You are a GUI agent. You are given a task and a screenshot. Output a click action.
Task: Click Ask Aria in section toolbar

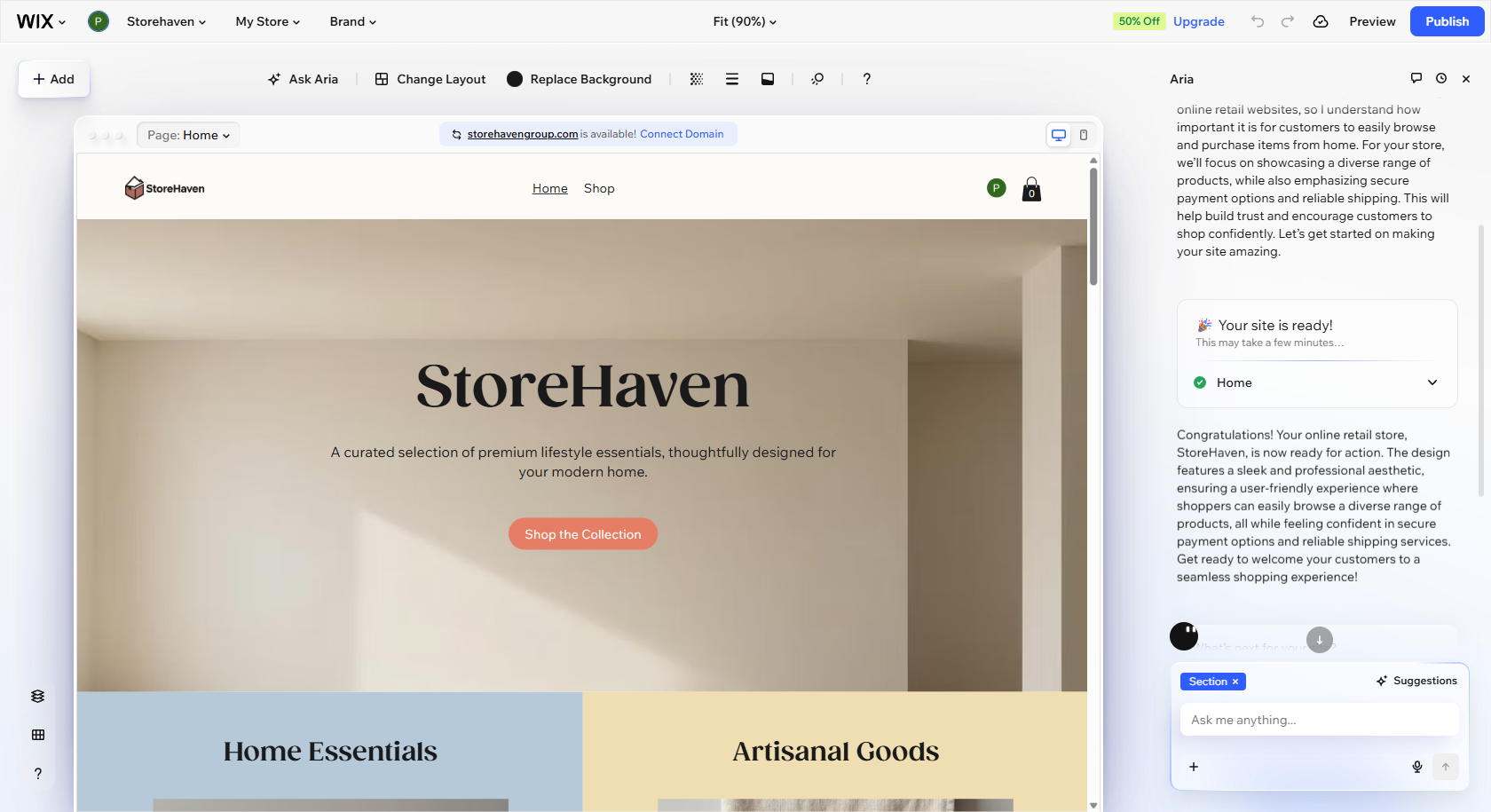tap(303, 79)
